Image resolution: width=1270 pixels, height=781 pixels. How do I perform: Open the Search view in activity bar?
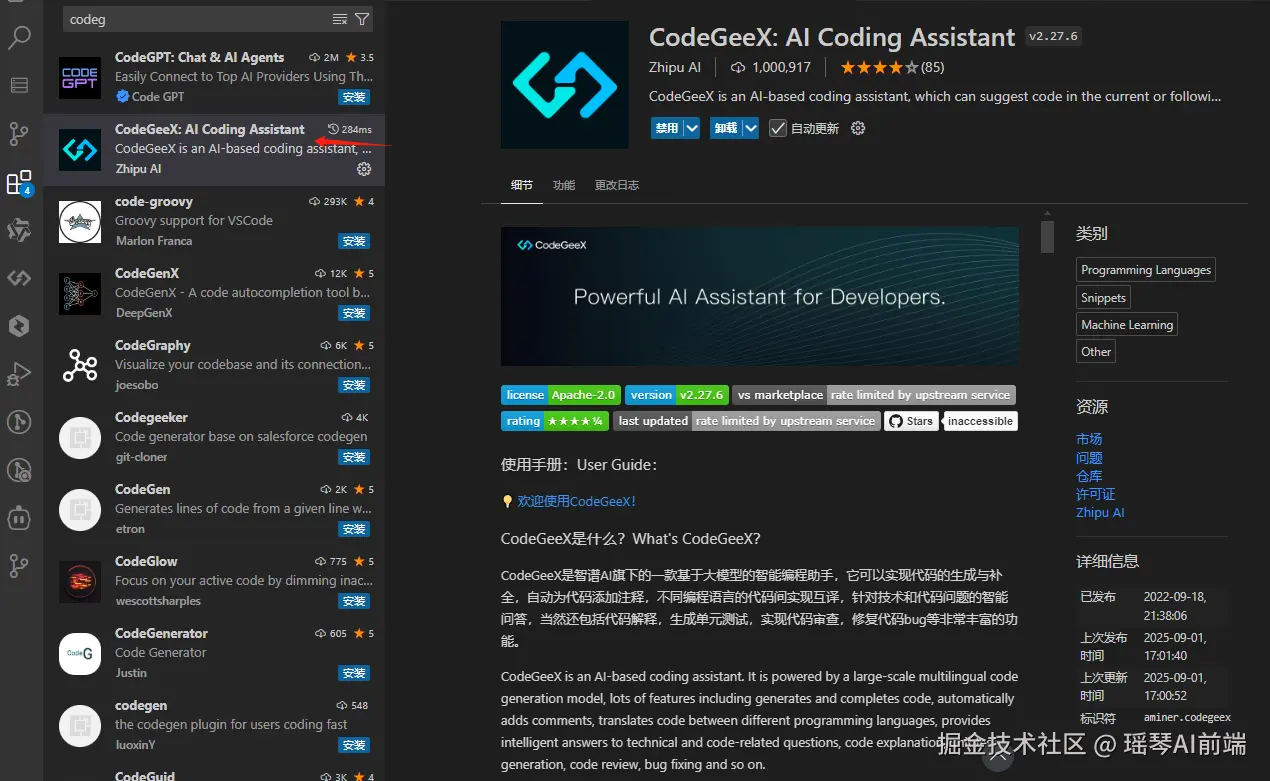(x=19, y=38)
